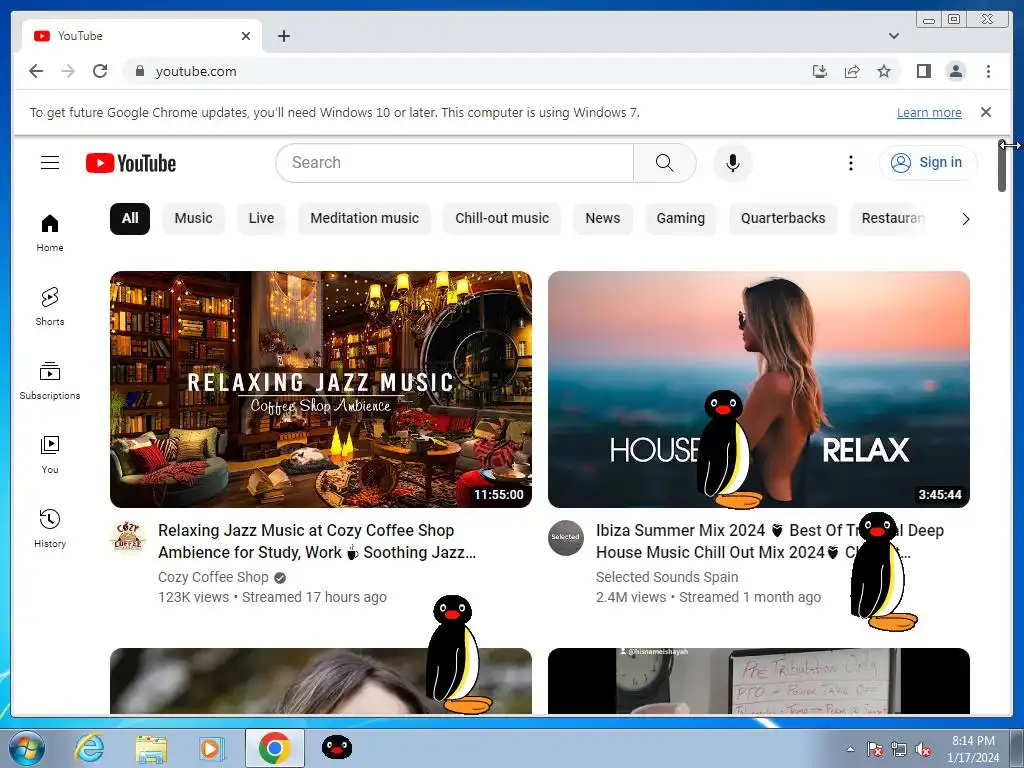Open Relaxing Jazz Music coffee shop thumbnail
Screen dimensions: 1024x768
[x=321, y=389]
